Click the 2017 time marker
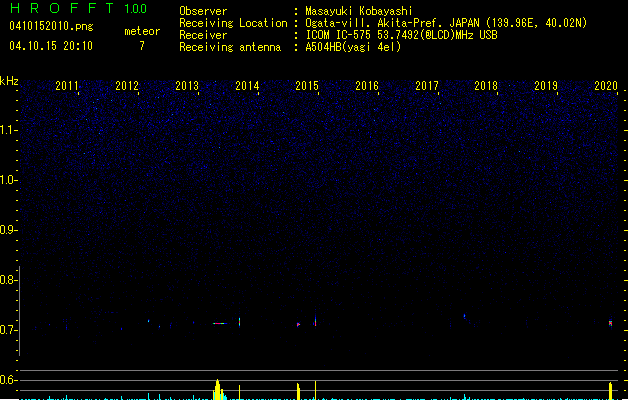Screen dimensions: 629x400 coord(427,86)
